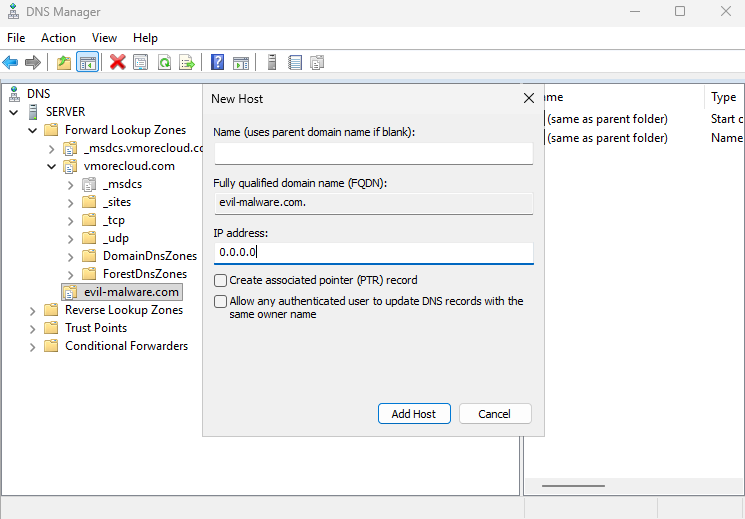Viewport: 745px width, 519px height.
Task: Expand the Trust Points node
Action: [32, 329]
